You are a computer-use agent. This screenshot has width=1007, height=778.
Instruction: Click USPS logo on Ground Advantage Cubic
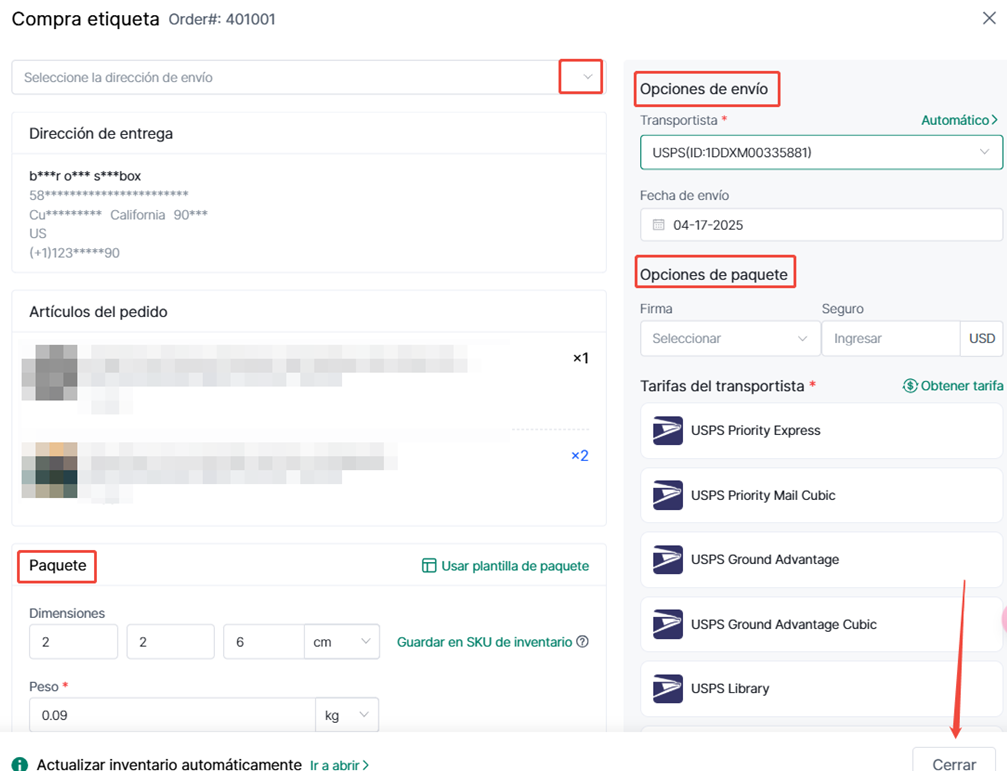(668, 624)
